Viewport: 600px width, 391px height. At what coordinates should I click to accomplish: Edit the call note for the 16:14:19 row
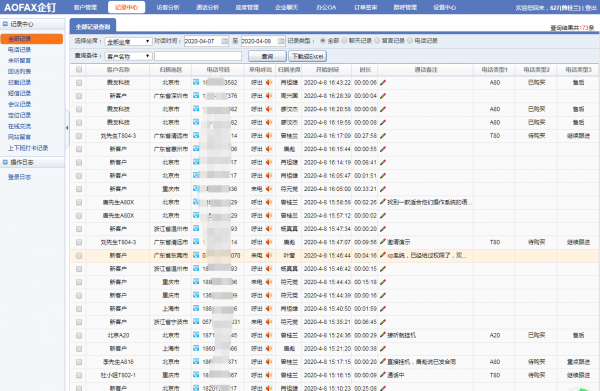click(x=383, y=162)
